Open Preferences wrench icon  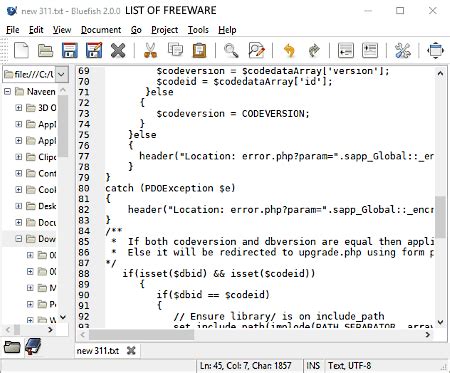(403, 51)
